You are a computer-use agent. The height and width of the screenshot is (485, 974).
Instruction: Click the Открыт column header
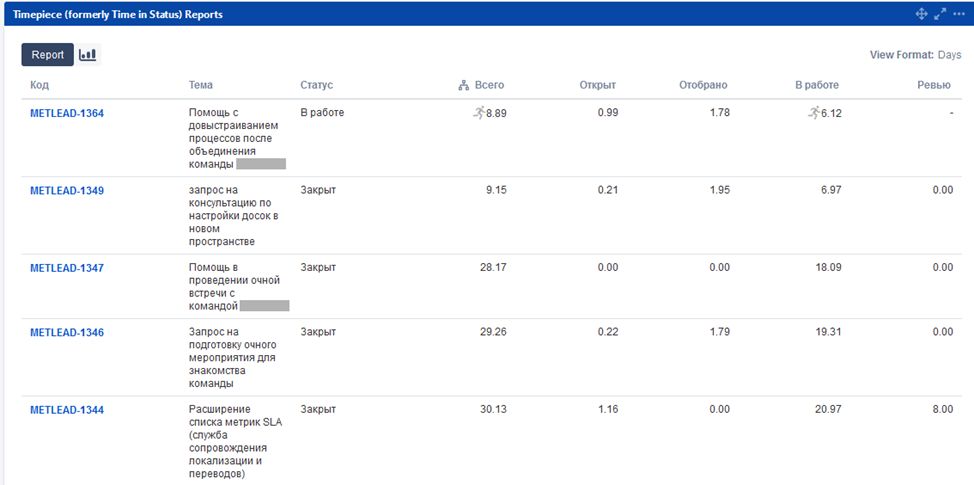tap(597, 86)
